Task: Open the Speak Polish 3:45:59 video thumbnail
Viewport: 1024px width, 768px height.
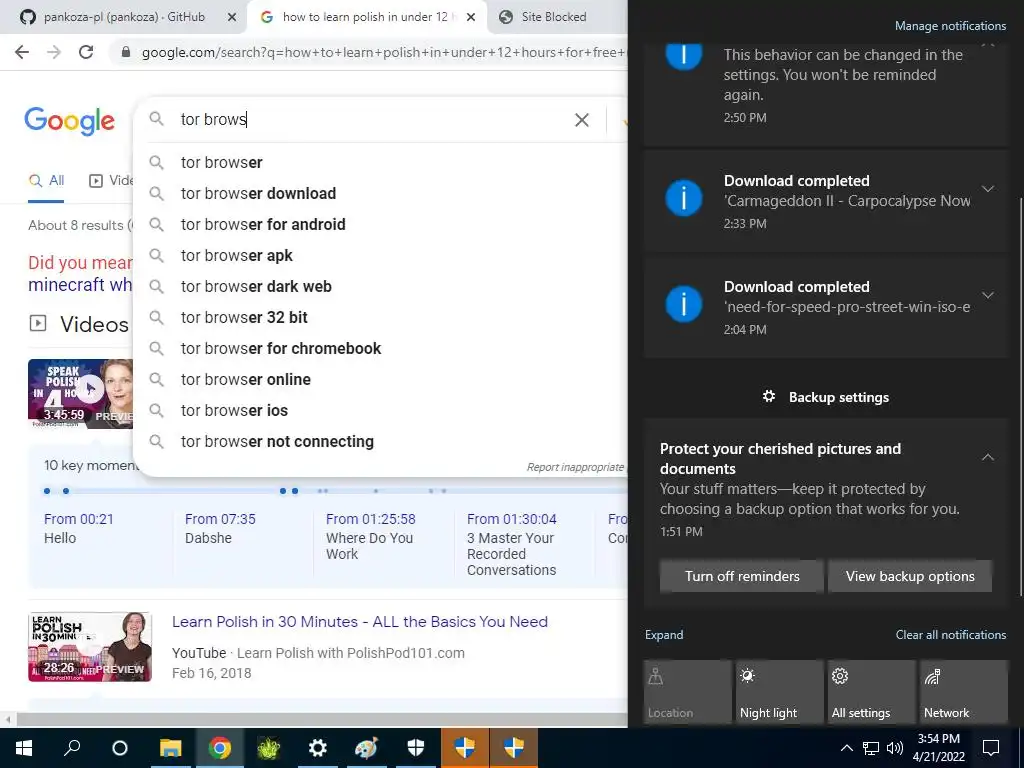Action: 80,393
